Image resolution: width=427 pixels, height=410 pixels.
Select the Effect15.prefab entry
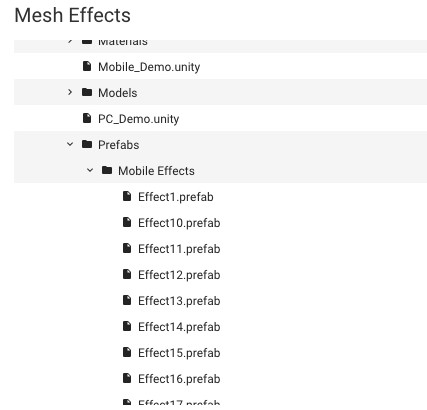(x=179, y=353)
